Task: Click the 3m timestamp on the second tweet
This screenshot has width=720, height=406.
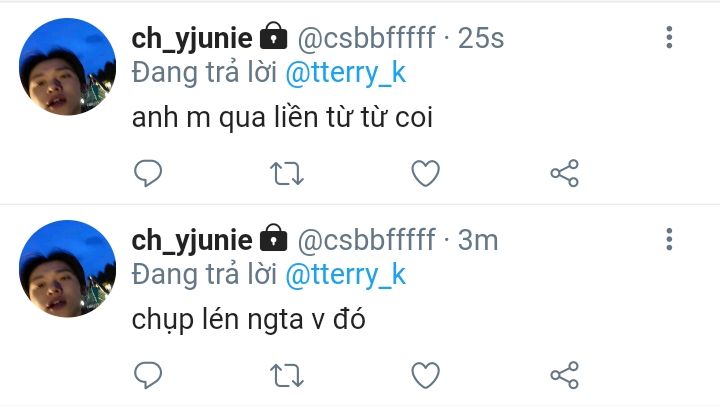Action: [477, 240]
